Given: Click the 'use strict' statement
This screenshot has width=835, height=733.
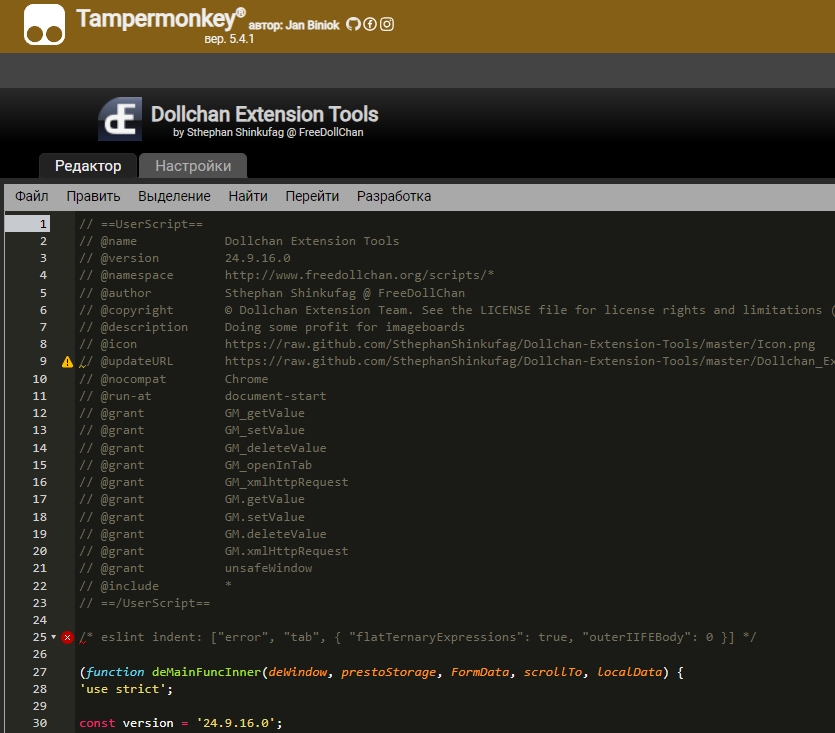Looking at the screenshot, I should [126, 689].
